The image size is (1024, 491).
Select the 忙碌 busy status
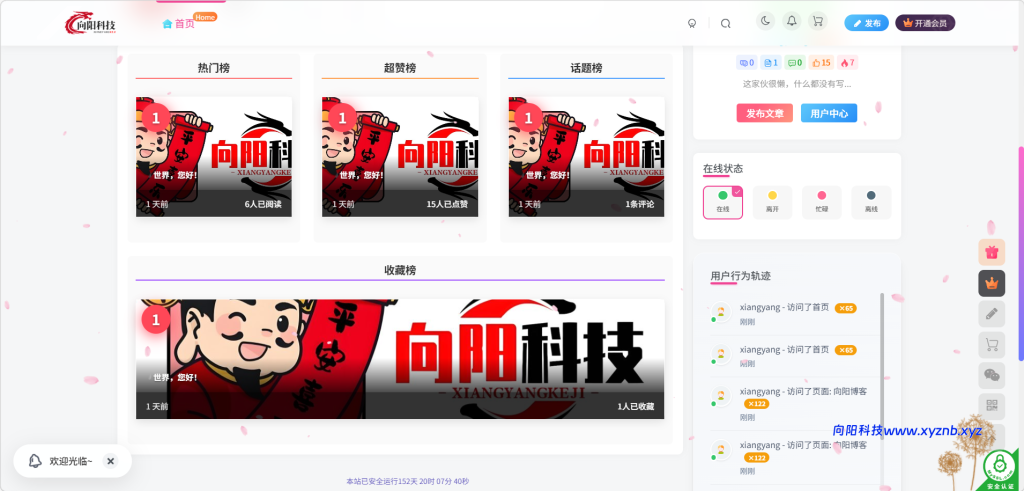point(822,202)
